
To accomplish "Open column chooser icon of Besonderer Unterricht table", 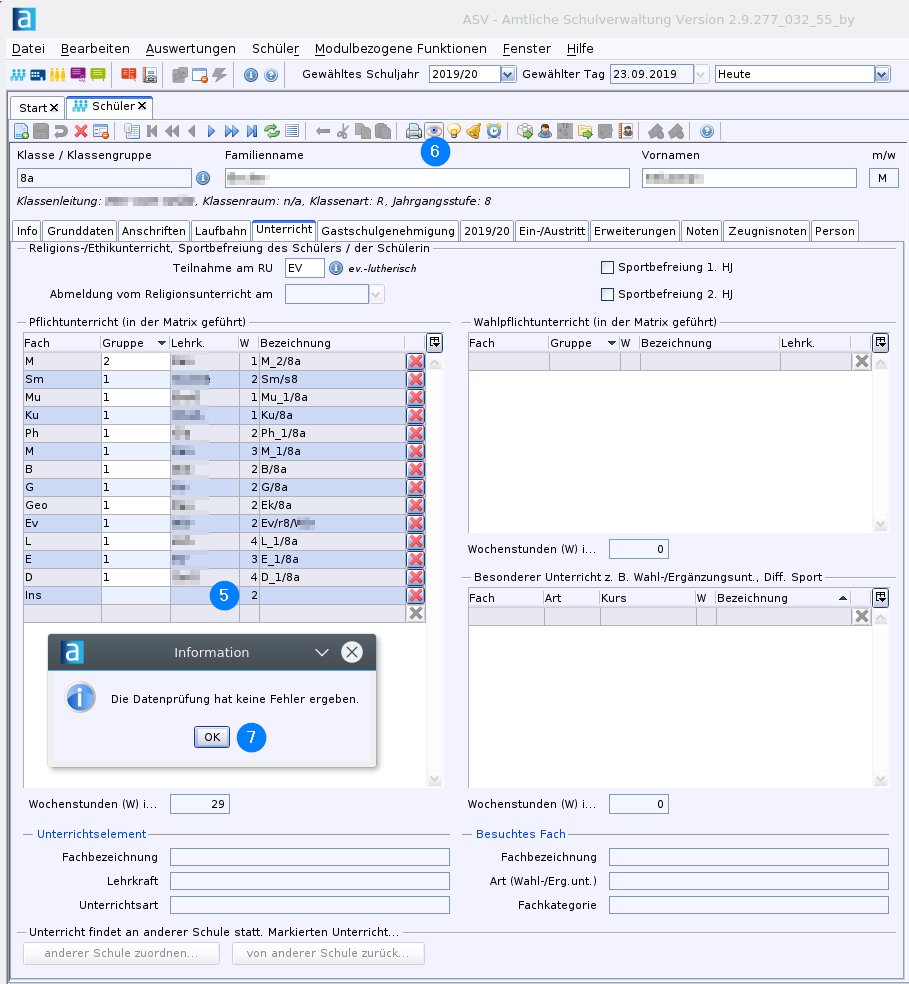I will [881, 597].
